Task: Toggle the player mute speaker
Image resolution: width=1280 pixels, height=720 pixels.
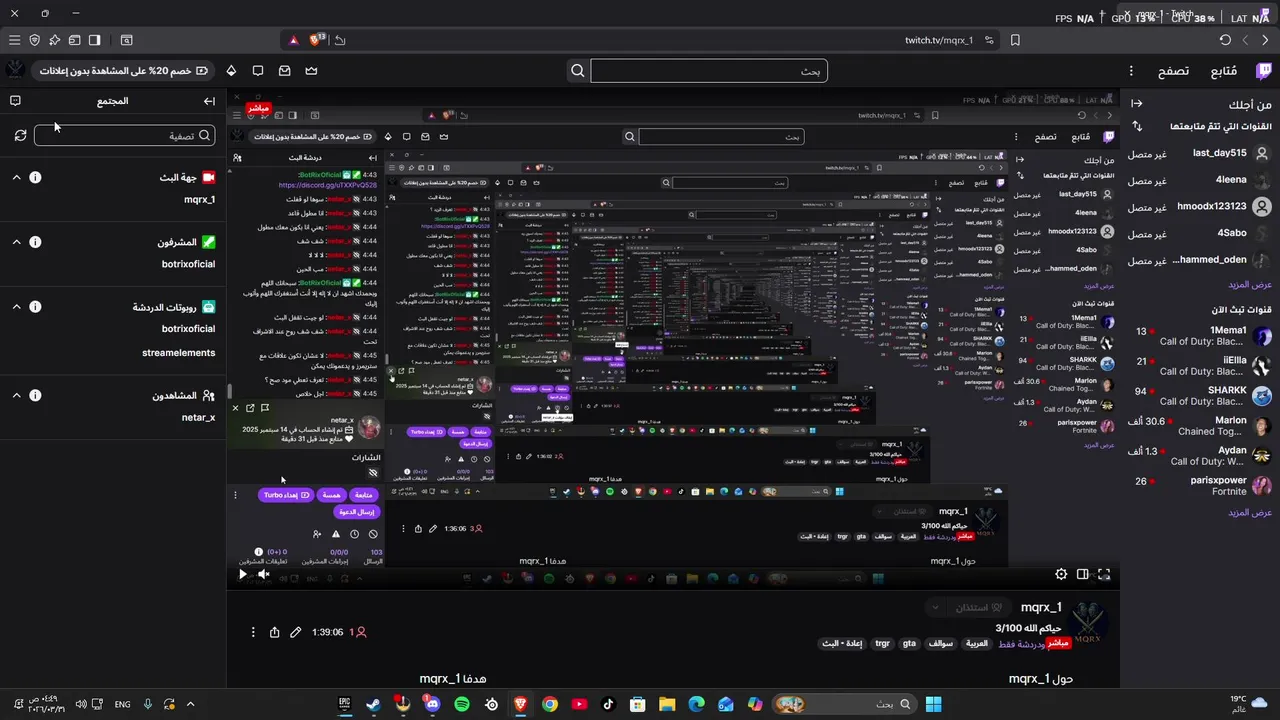Action: 264,574
